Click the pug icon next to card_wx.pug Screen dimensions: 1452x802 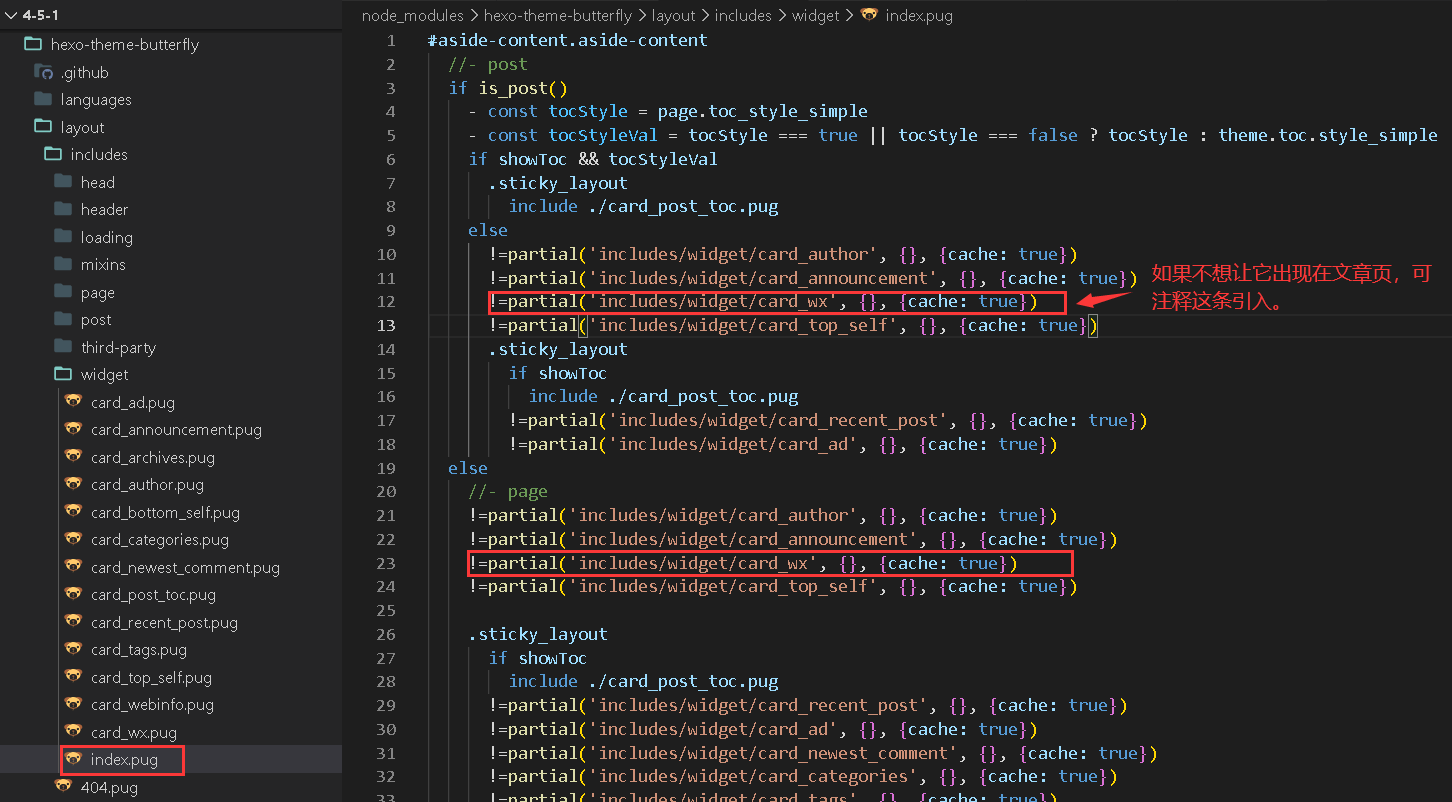(x=73, y=732)
